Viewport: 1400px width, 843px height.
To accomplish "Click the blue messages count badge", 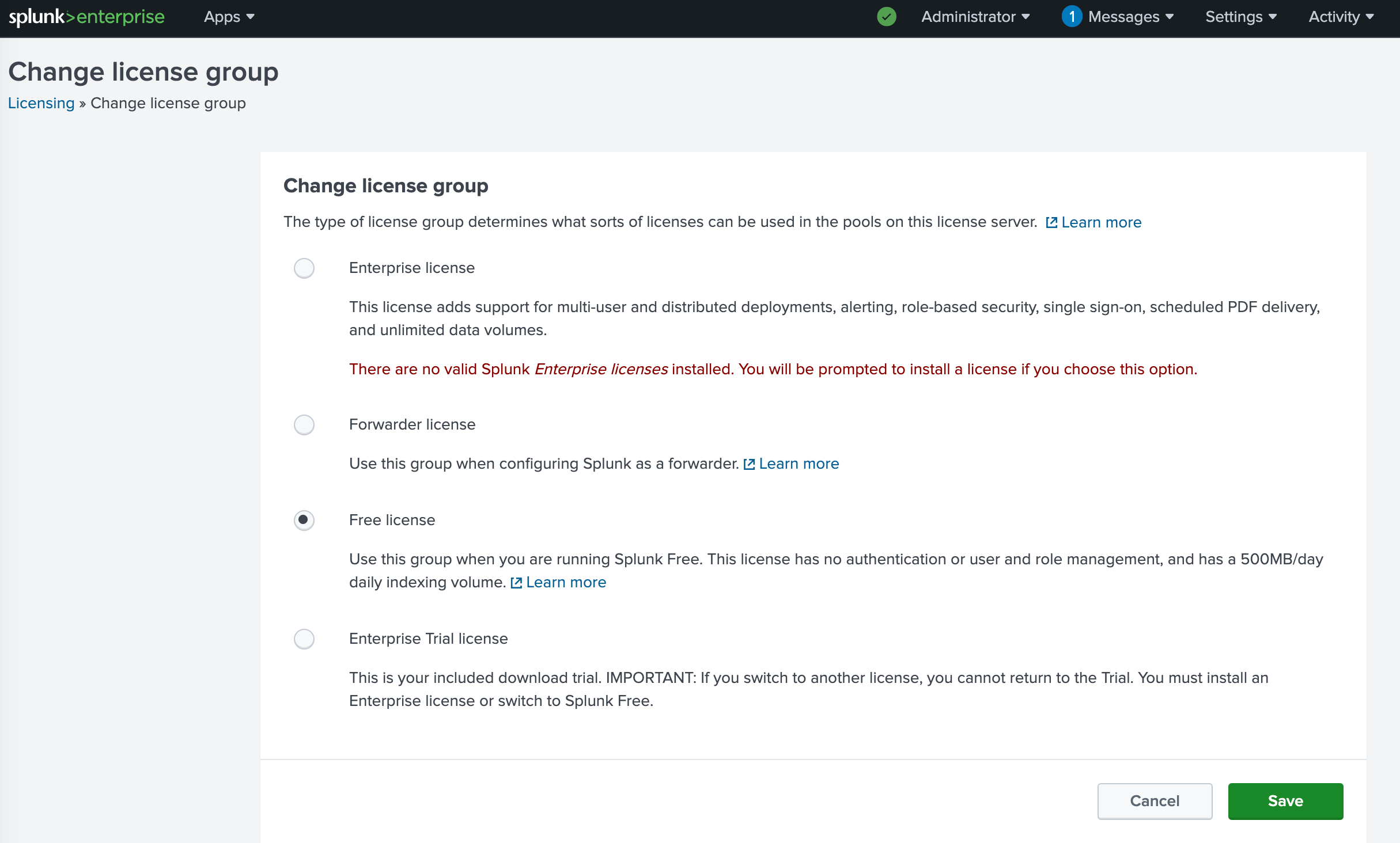I will click(x=1072, y=17).
